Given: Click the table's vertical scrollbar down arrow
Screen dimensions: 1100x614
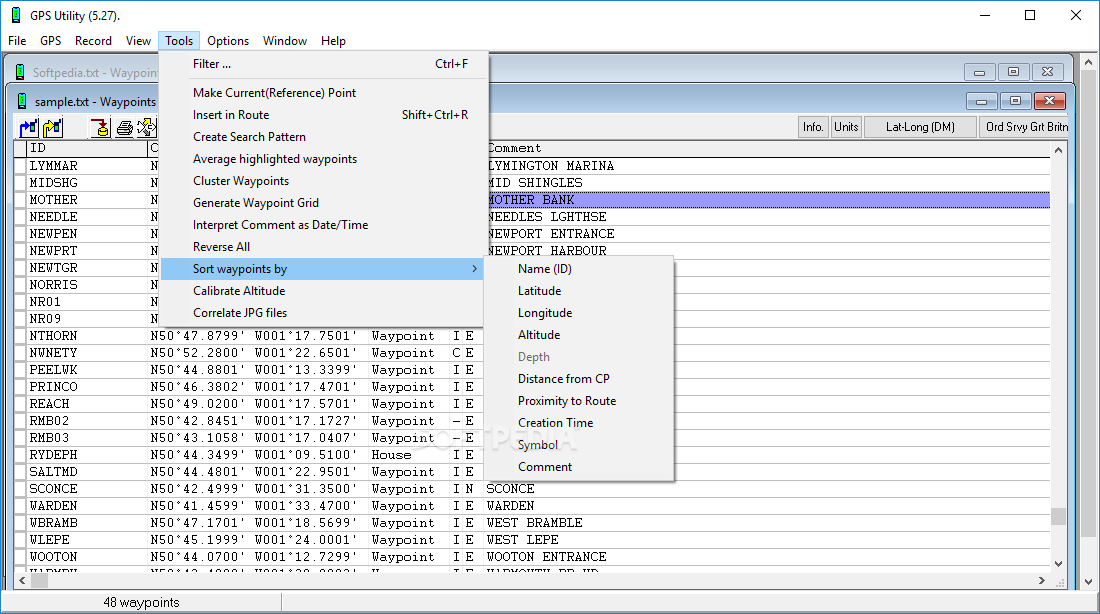Looking at the screenshot, I should 1058,563.
